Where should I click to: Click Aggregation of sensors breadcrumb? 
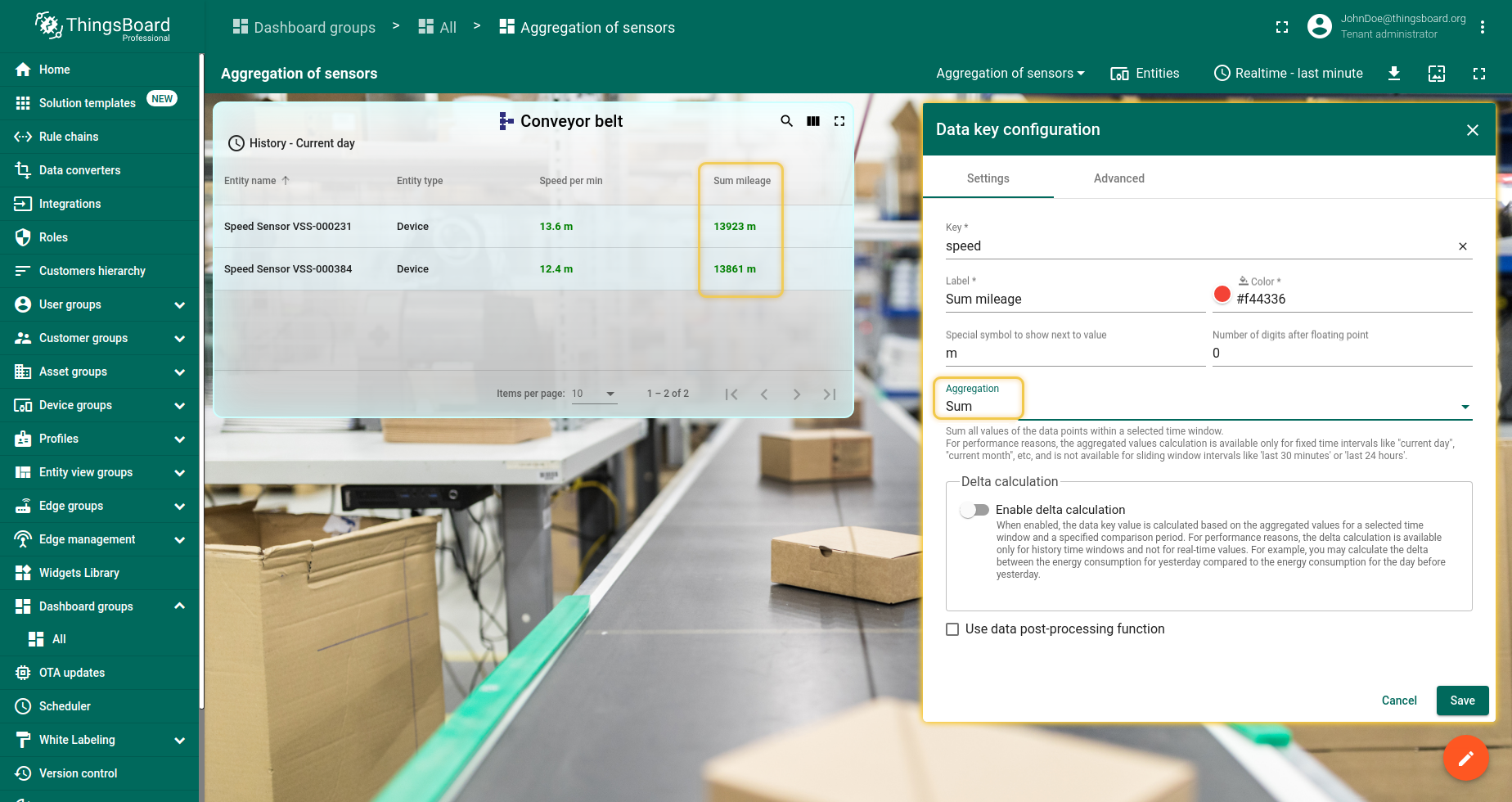point(587,27)
